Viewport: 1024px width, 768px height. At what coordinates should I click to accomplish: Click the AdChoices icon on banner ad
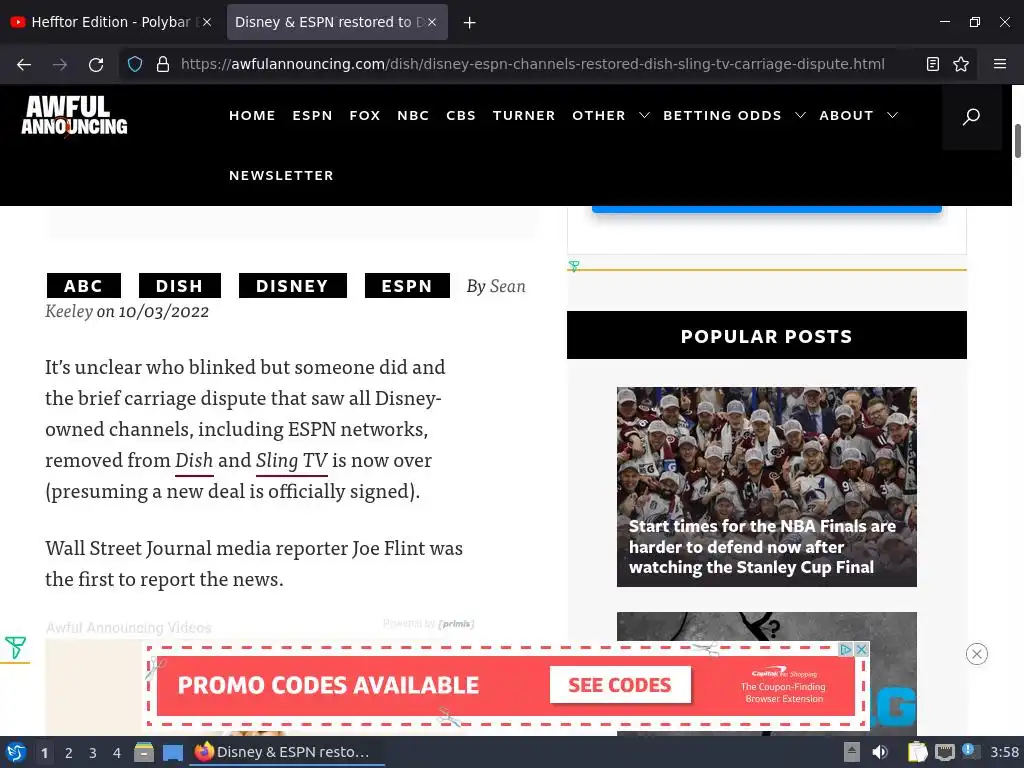click(846, 649)
